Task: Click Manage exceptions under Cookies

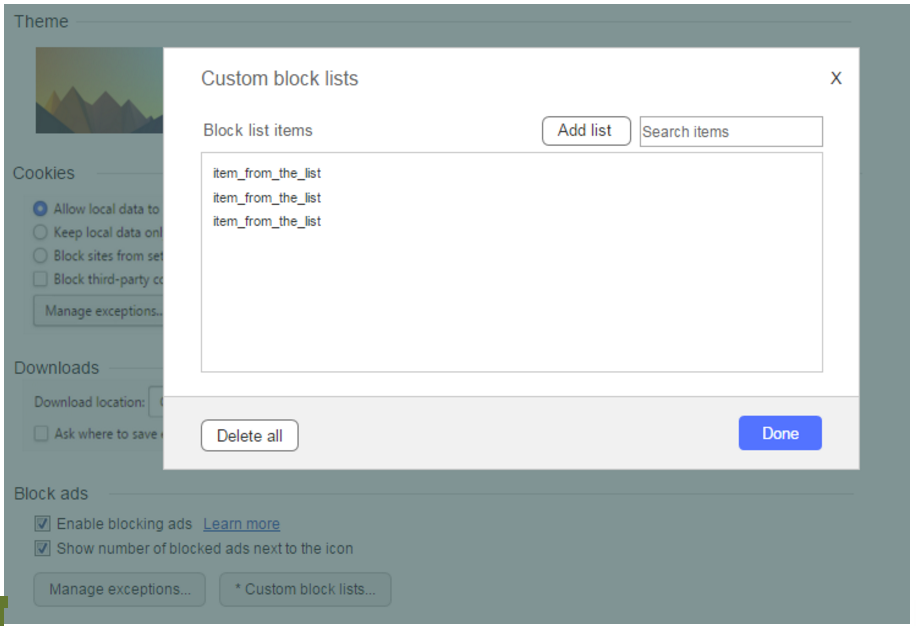Action: click(x=100, y=311)
